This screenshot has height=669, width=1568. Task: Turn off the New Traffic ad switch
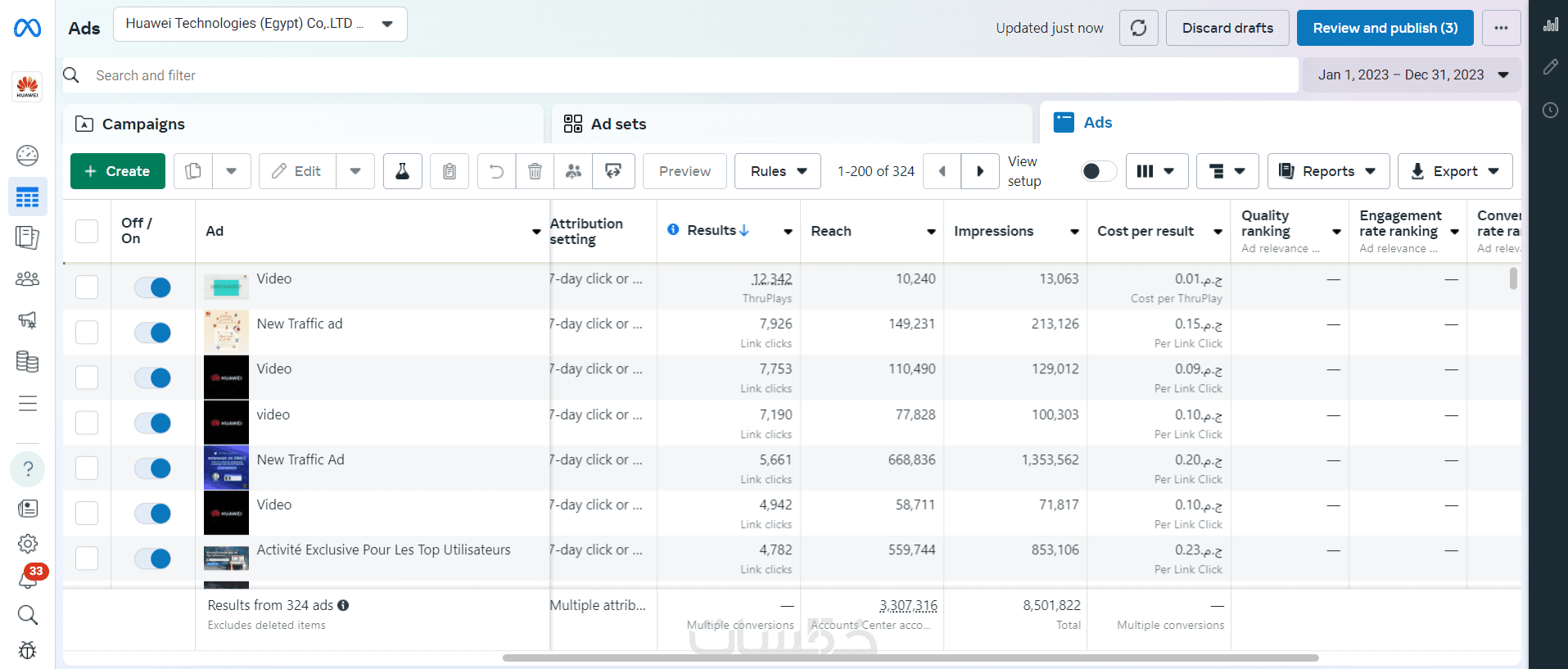(x=152, y=332)
